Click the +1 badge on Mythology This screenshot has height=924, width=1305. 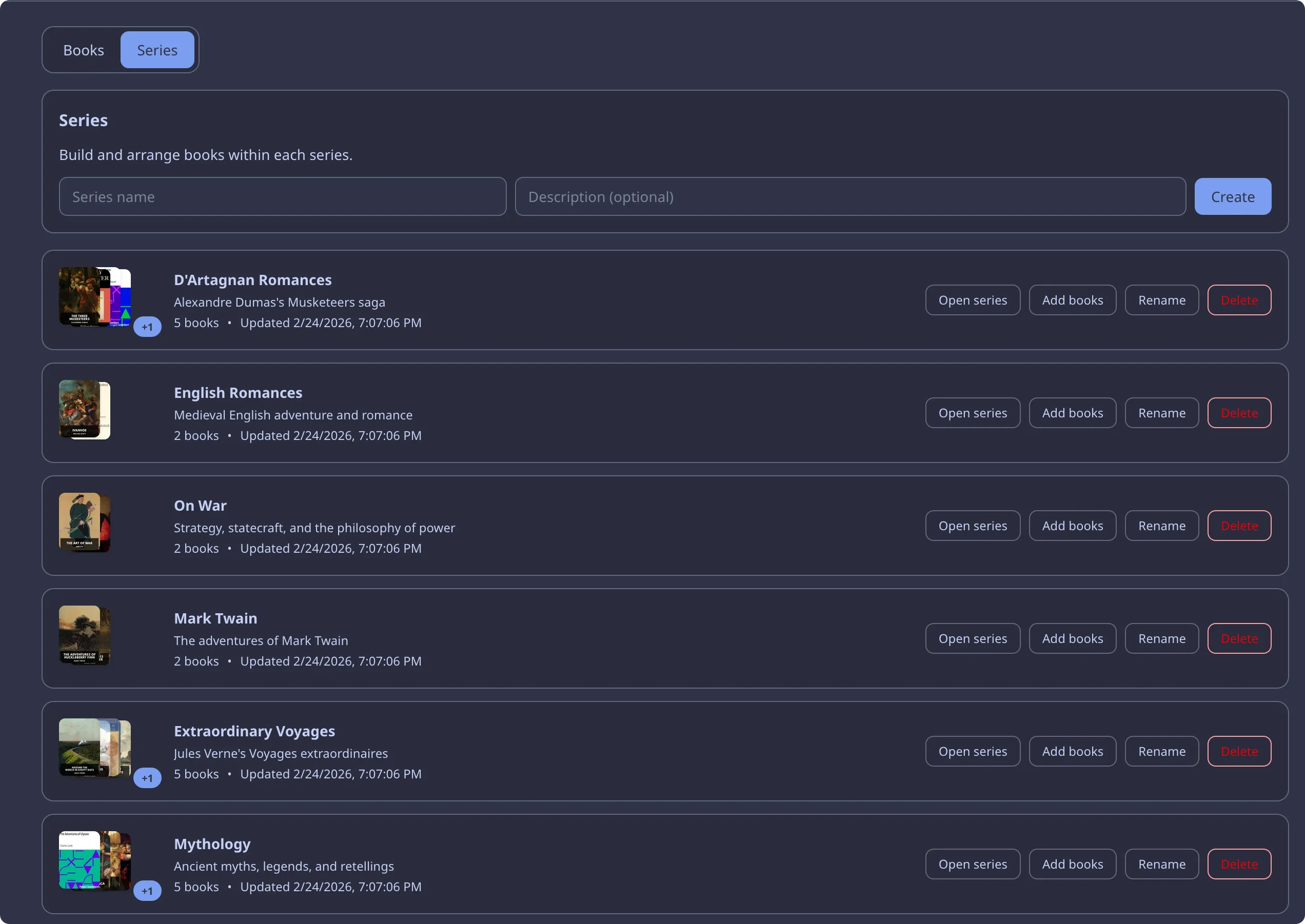point(147,891)
